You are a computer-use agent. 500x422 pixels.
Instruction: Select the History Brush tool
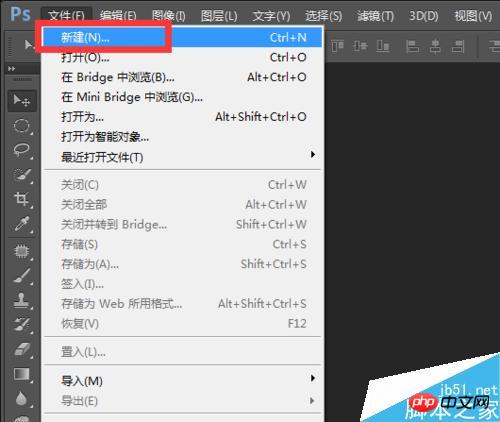[x=21, y=325]
